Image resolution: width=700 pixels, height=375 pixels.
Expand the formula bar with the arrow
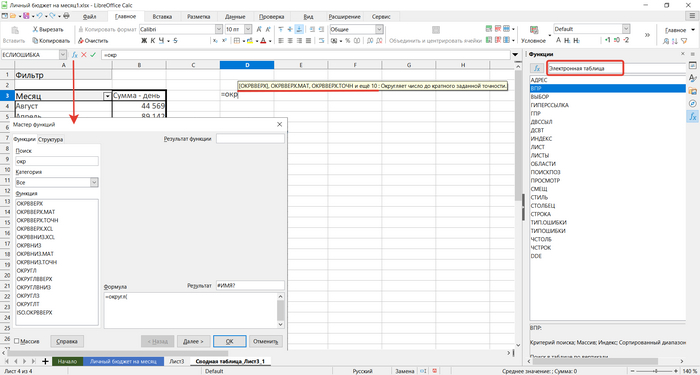[516, 54]
